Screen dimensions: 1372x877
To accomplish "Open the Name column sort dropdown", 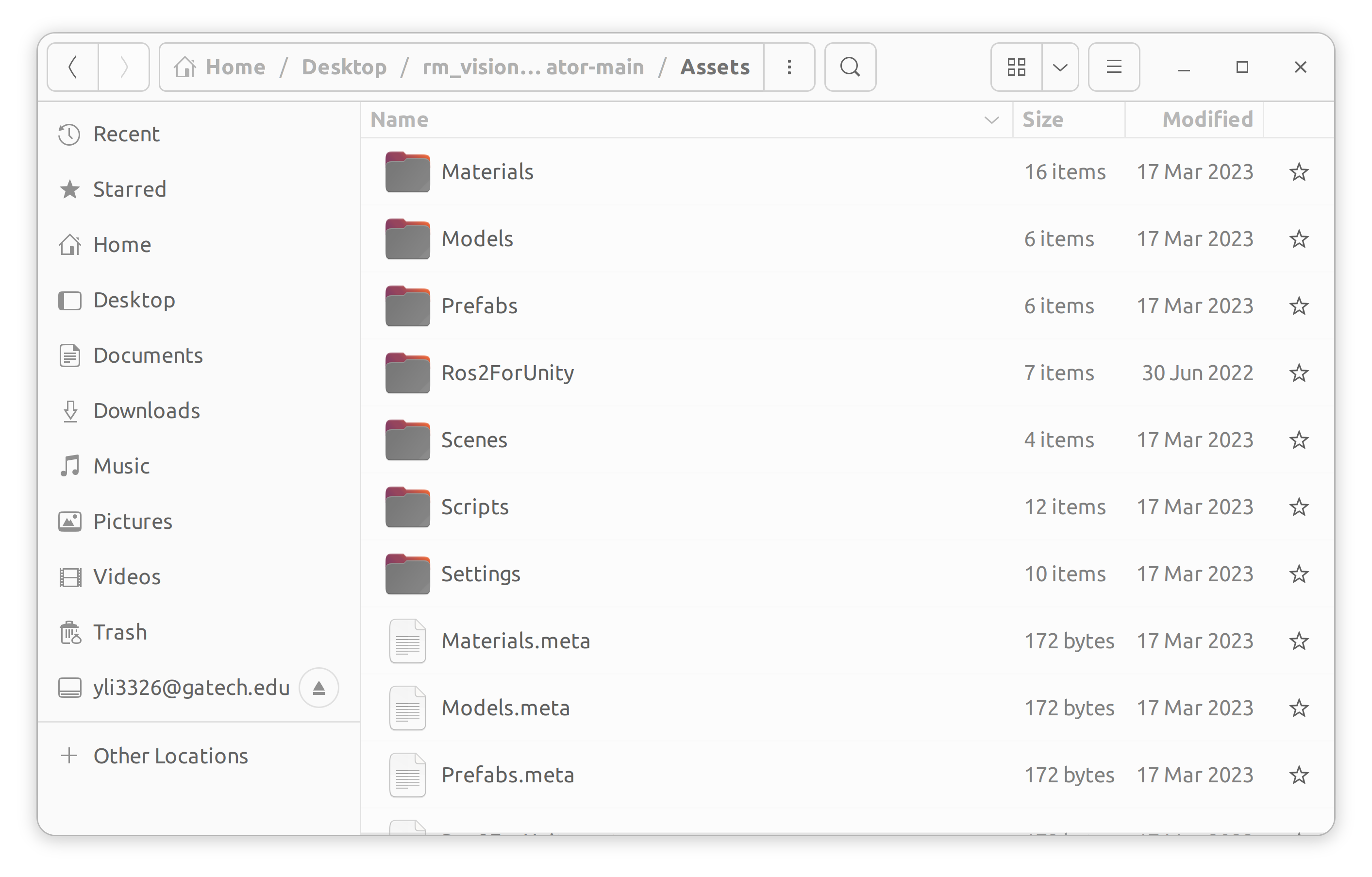I will [x=991, y=119].
